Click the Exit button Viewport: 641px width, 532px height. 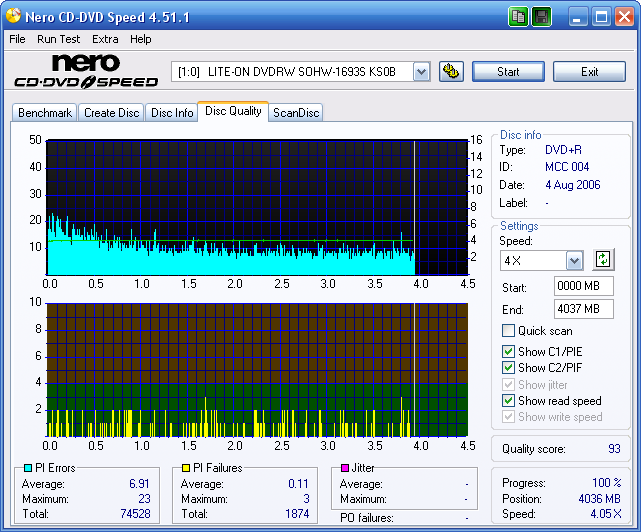click(x=589, y=72)
